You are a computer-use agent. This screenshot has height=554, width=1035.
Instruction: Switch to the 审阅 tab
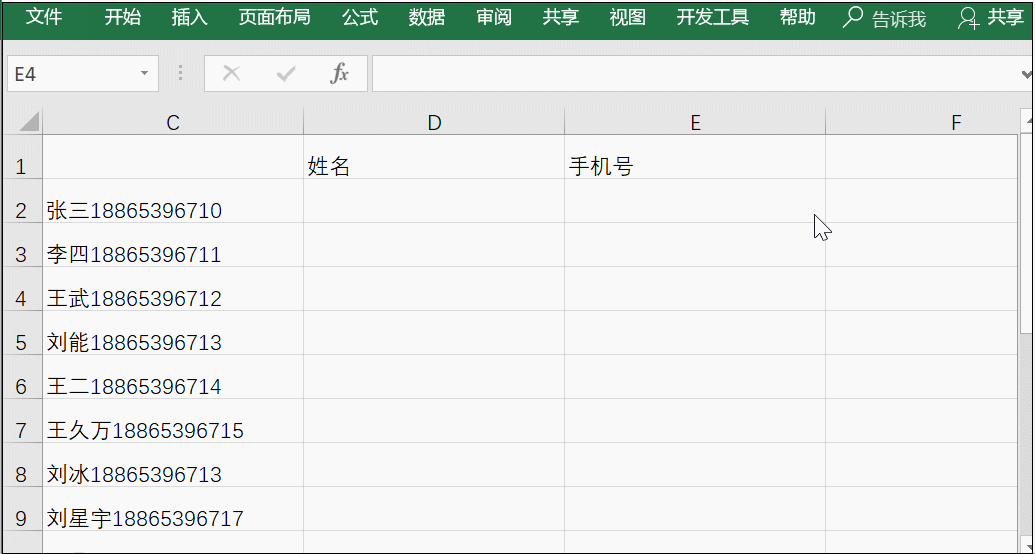click(x=494, y=17)
